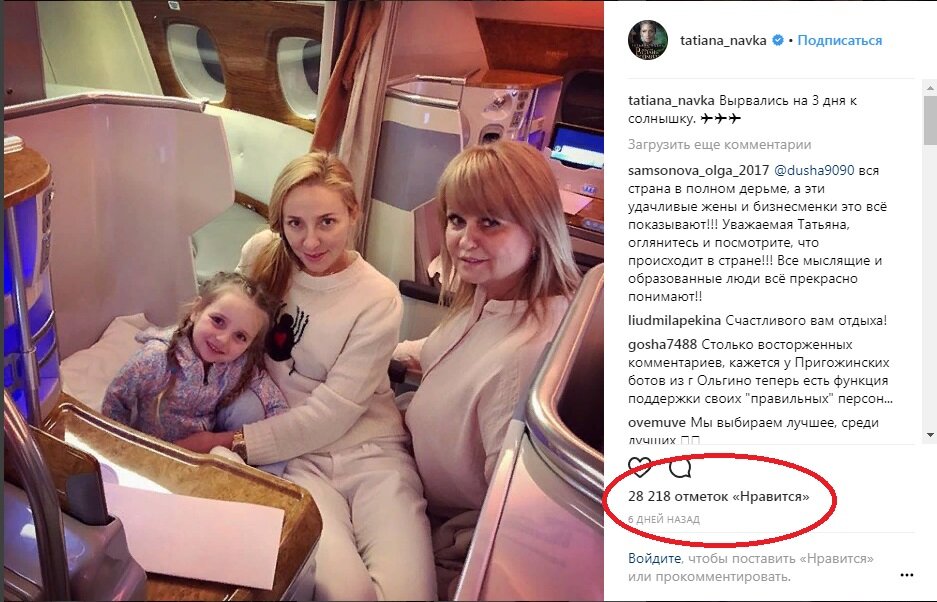The width and height of the screenshot is (937, 602).
Task: Open the ovemuve commenter profile
Action: [657, 423]
